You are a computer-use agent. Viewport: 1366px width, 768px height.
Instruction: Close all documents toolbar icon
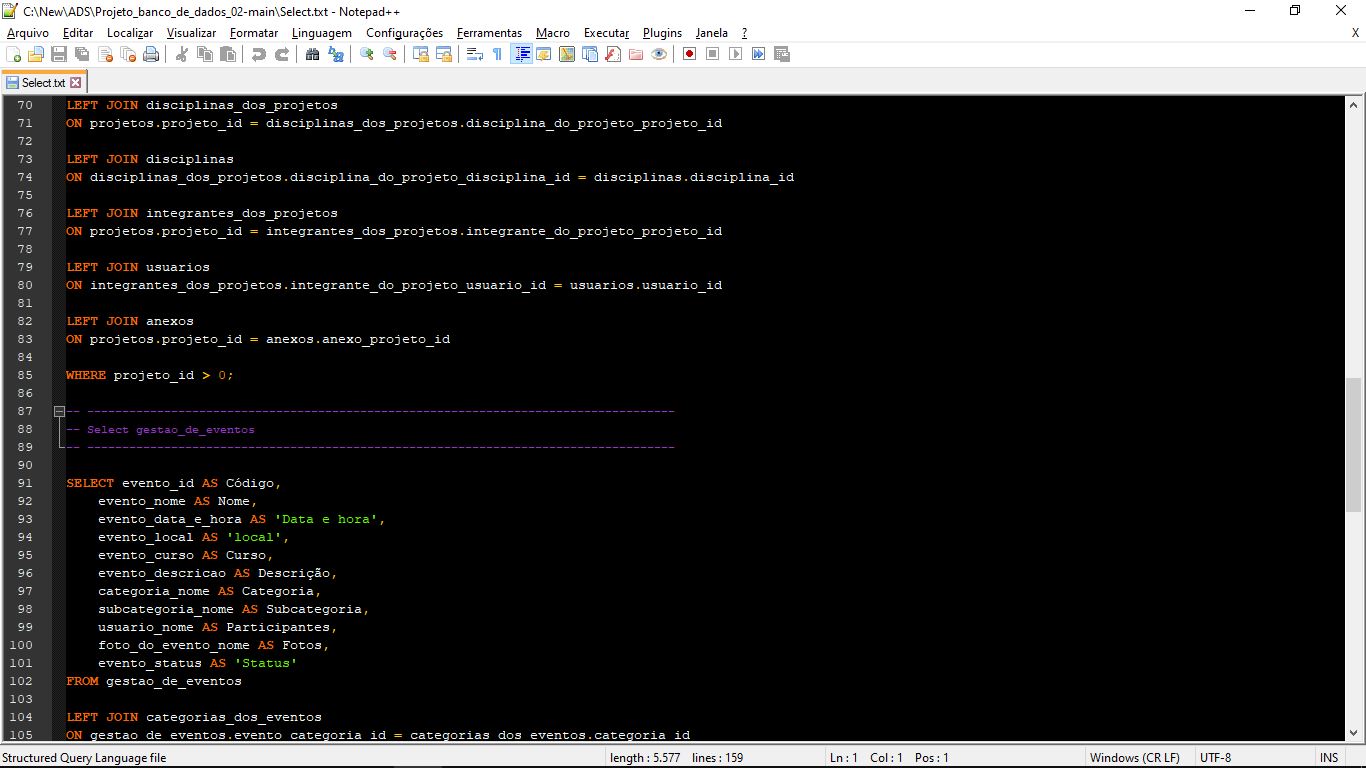(x=128, y=54)
